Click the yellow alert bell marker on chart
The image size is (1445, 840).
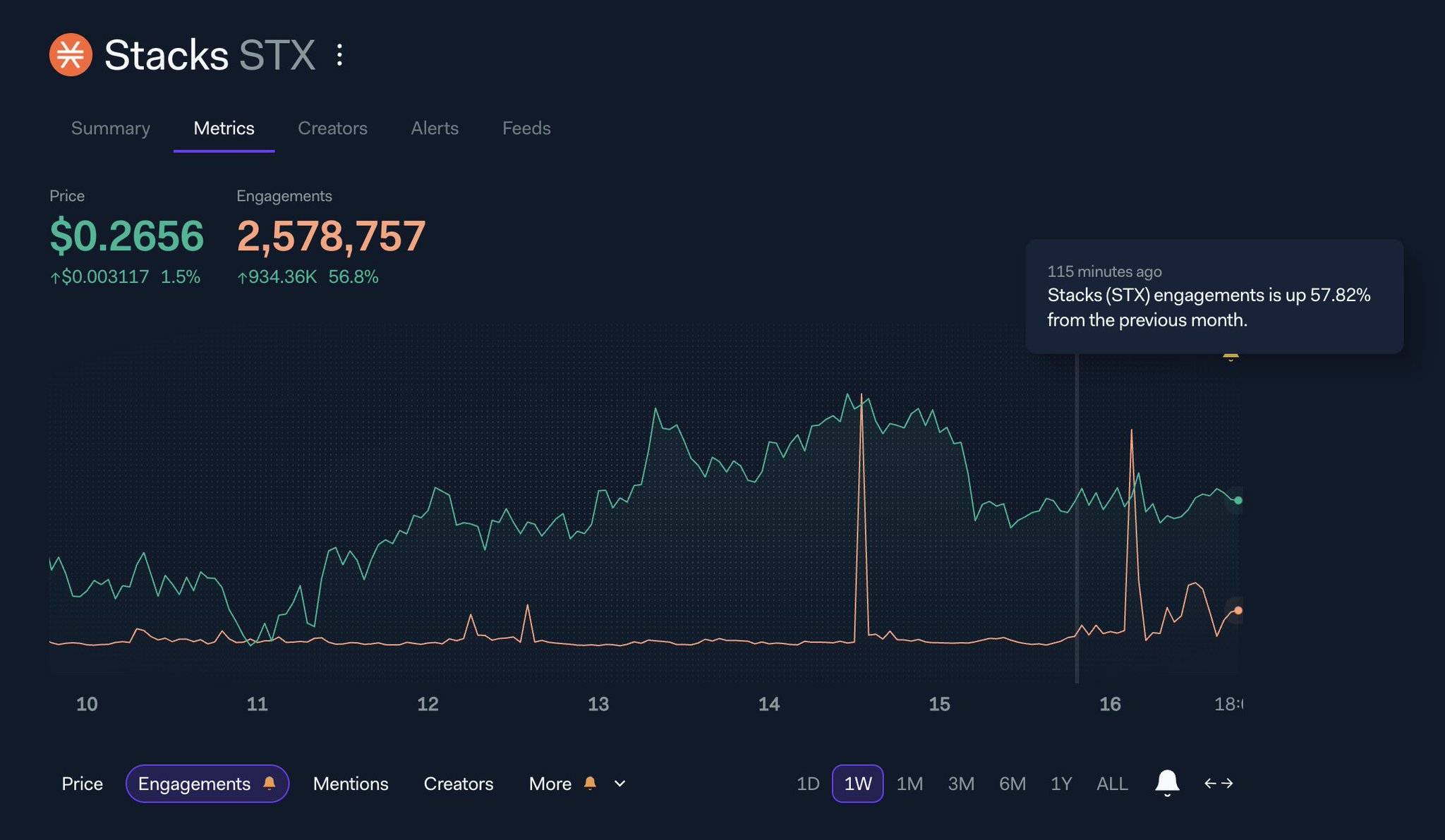[1231, 356]
